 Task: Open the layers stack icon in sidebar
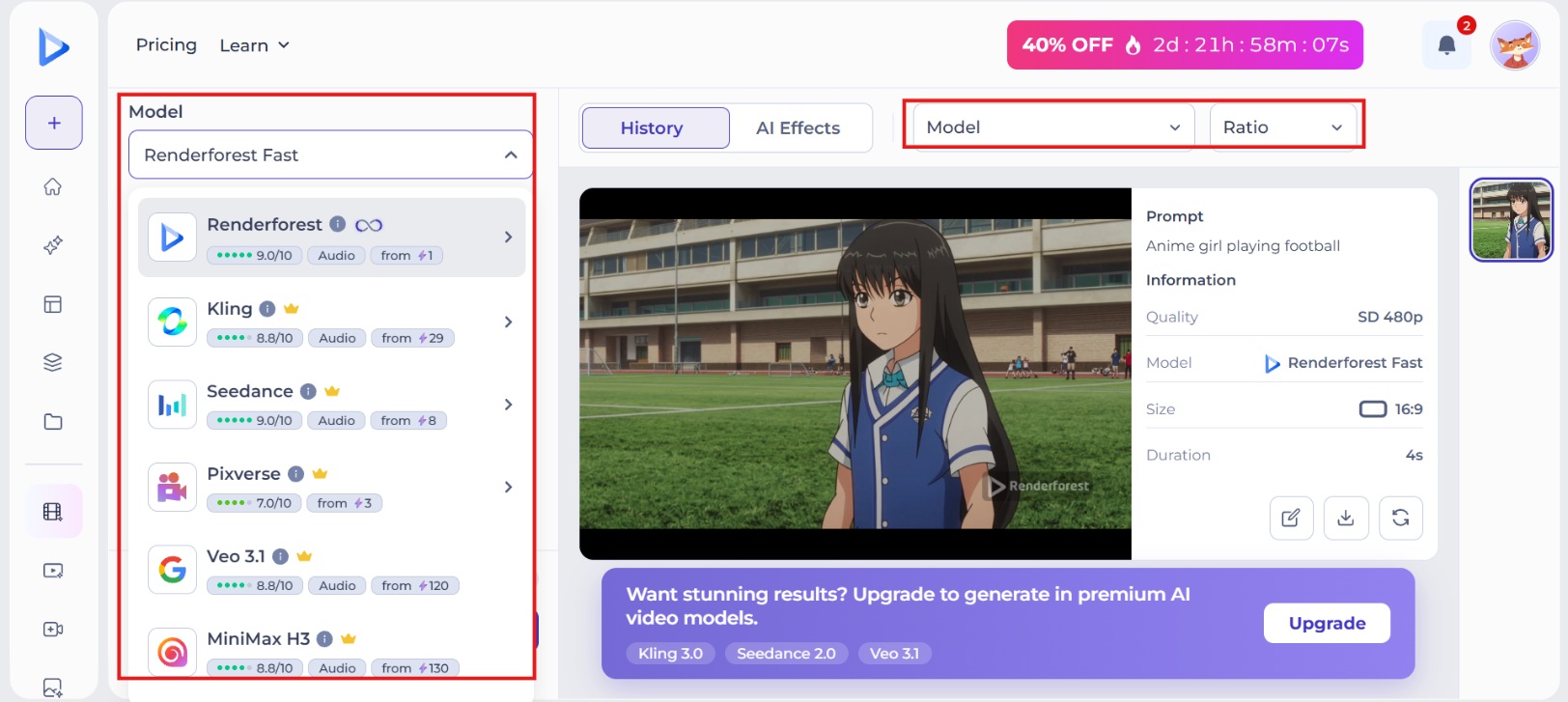point(53,362)
